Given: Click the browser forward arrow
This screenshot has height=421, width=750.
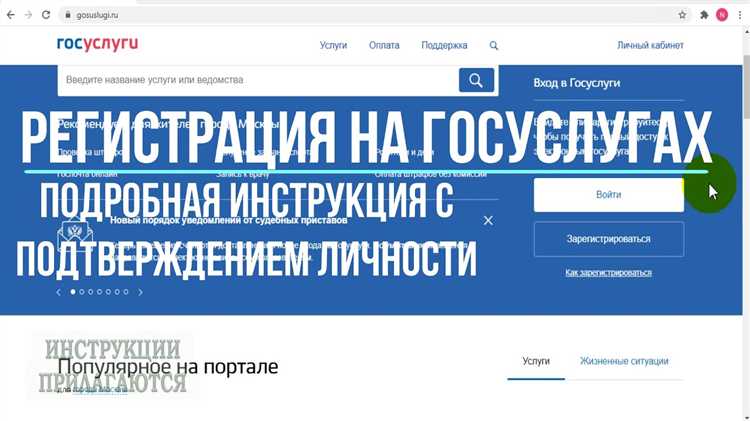Looking at the screenshot, I should 28,15.
